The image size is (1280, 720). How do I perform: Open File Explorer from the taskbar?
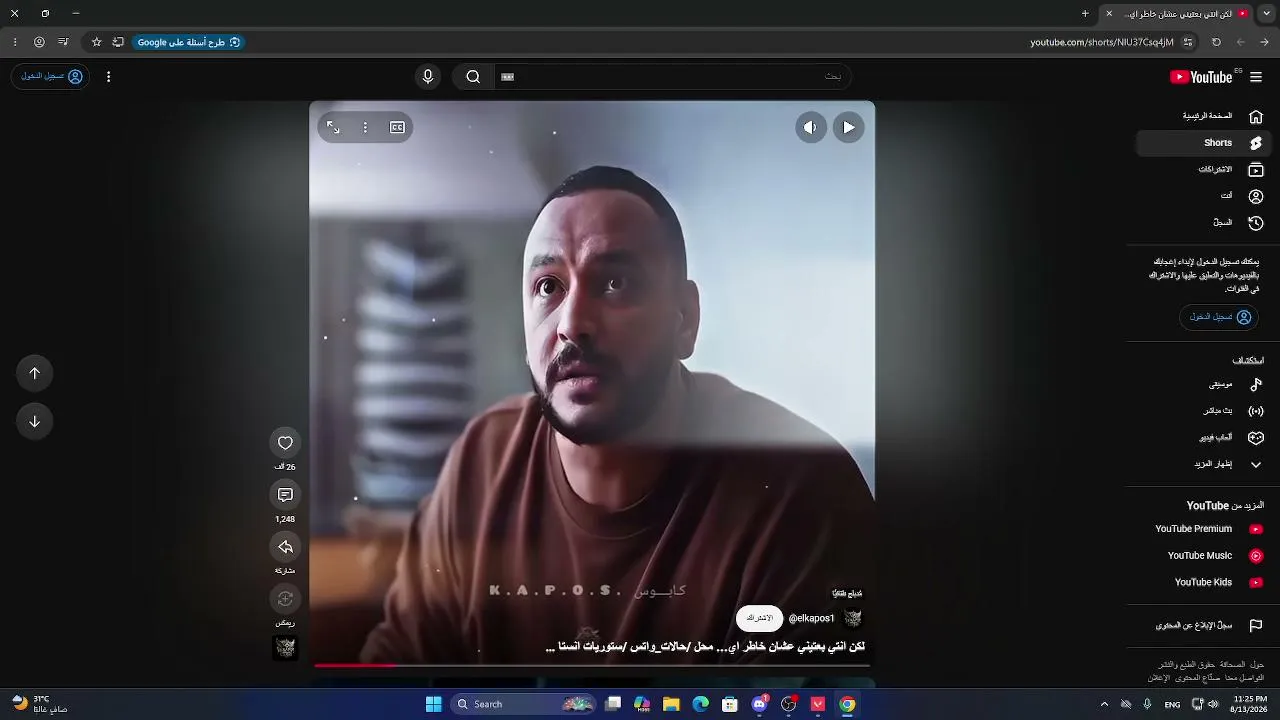pyautogui.click(x=671, y=704)
